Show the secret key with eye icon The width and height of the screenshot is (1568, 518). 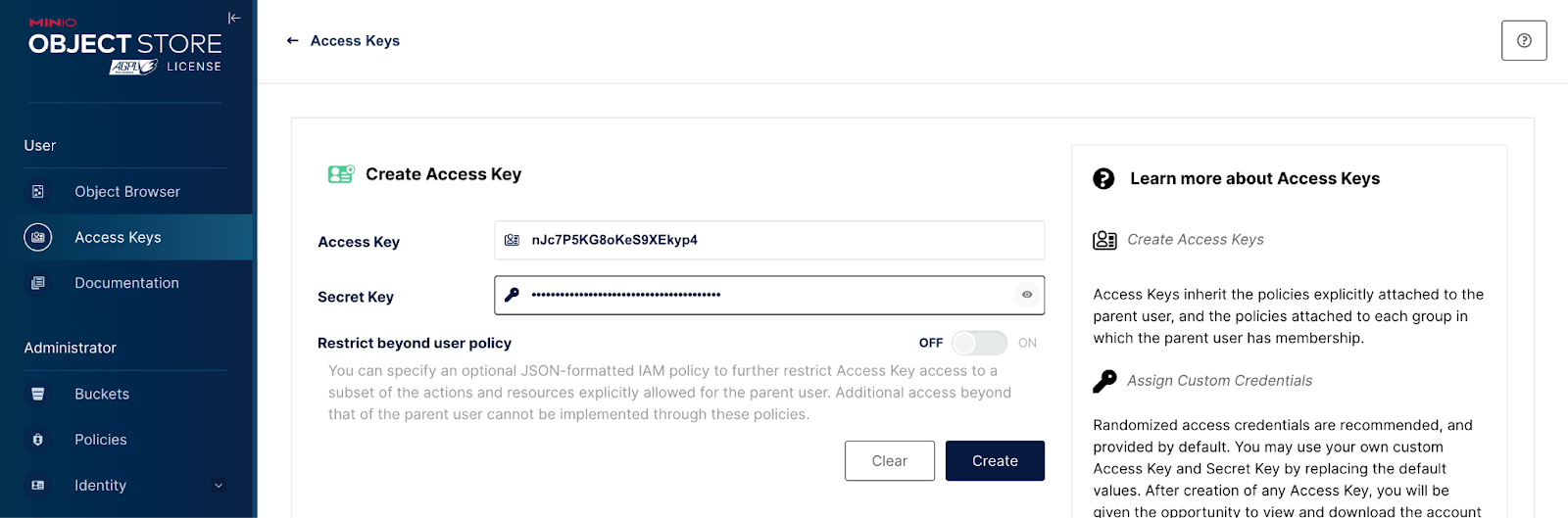point(1027,295)
